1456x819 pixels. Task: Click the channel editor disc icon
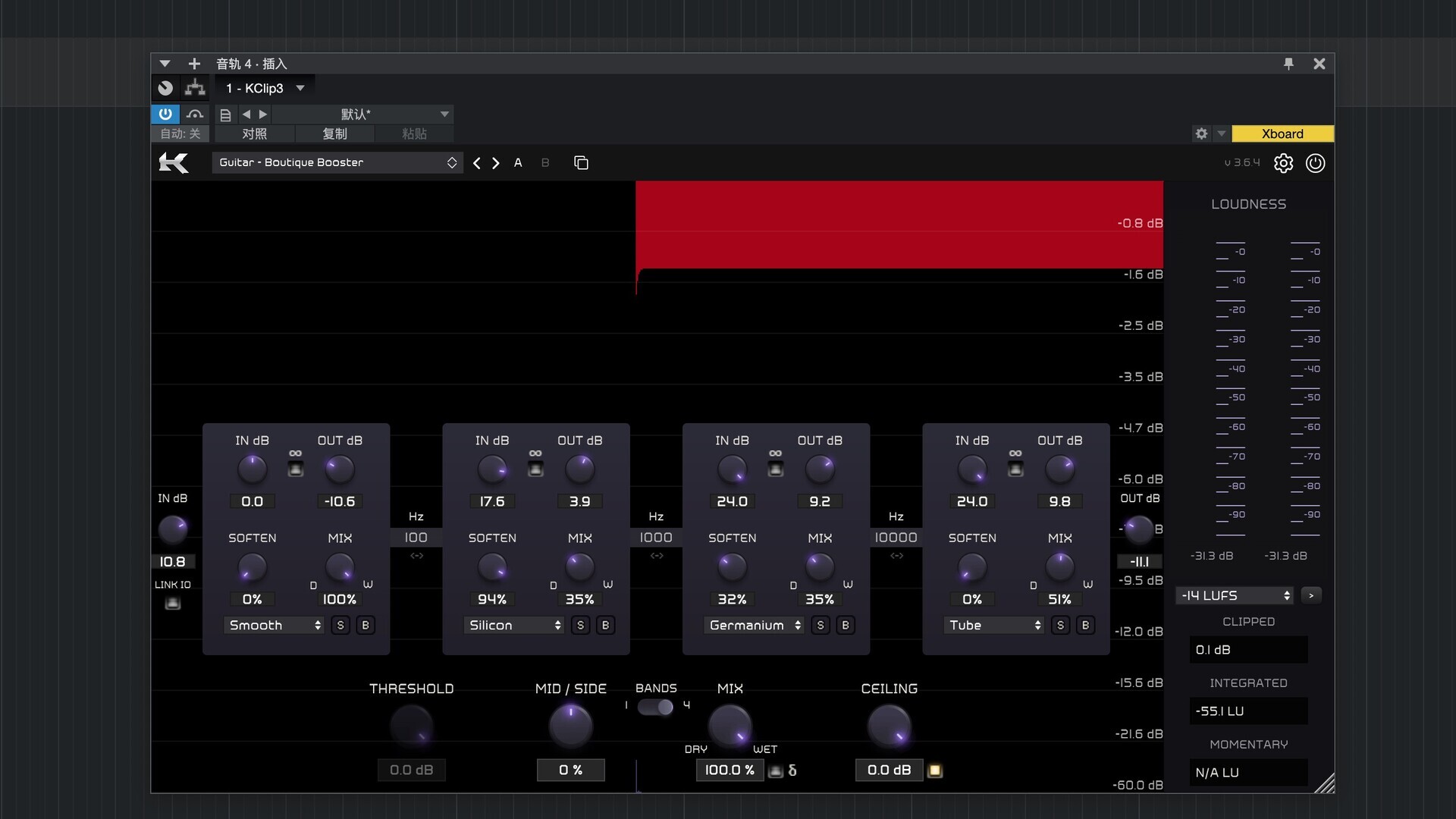pyautogui.click(x=165, y=88)
